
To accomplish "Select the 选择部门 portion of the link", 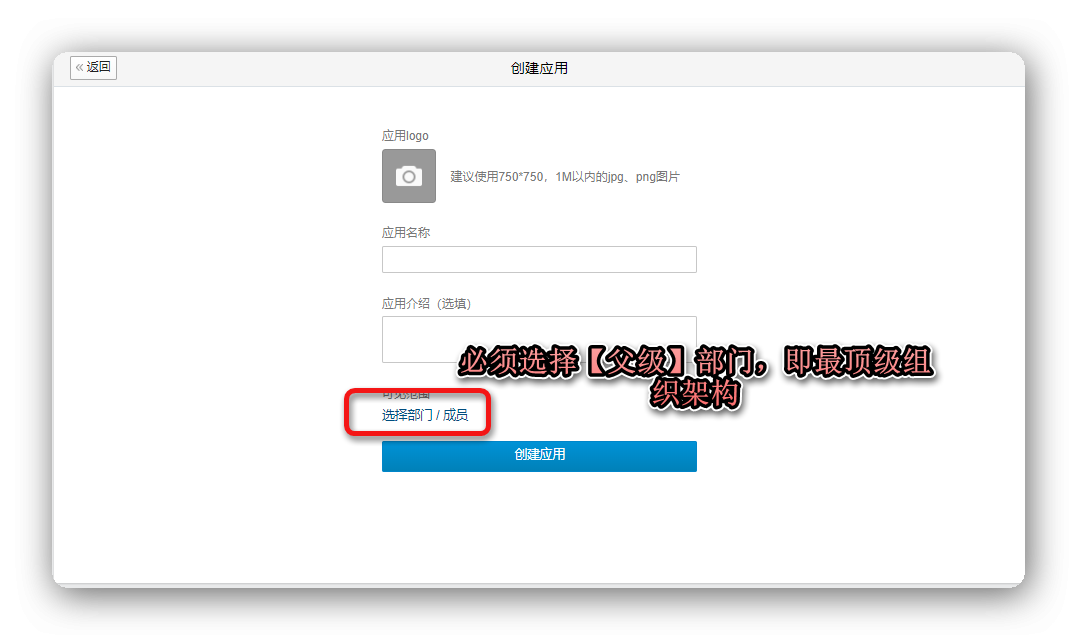I will [x=407, y=415].
